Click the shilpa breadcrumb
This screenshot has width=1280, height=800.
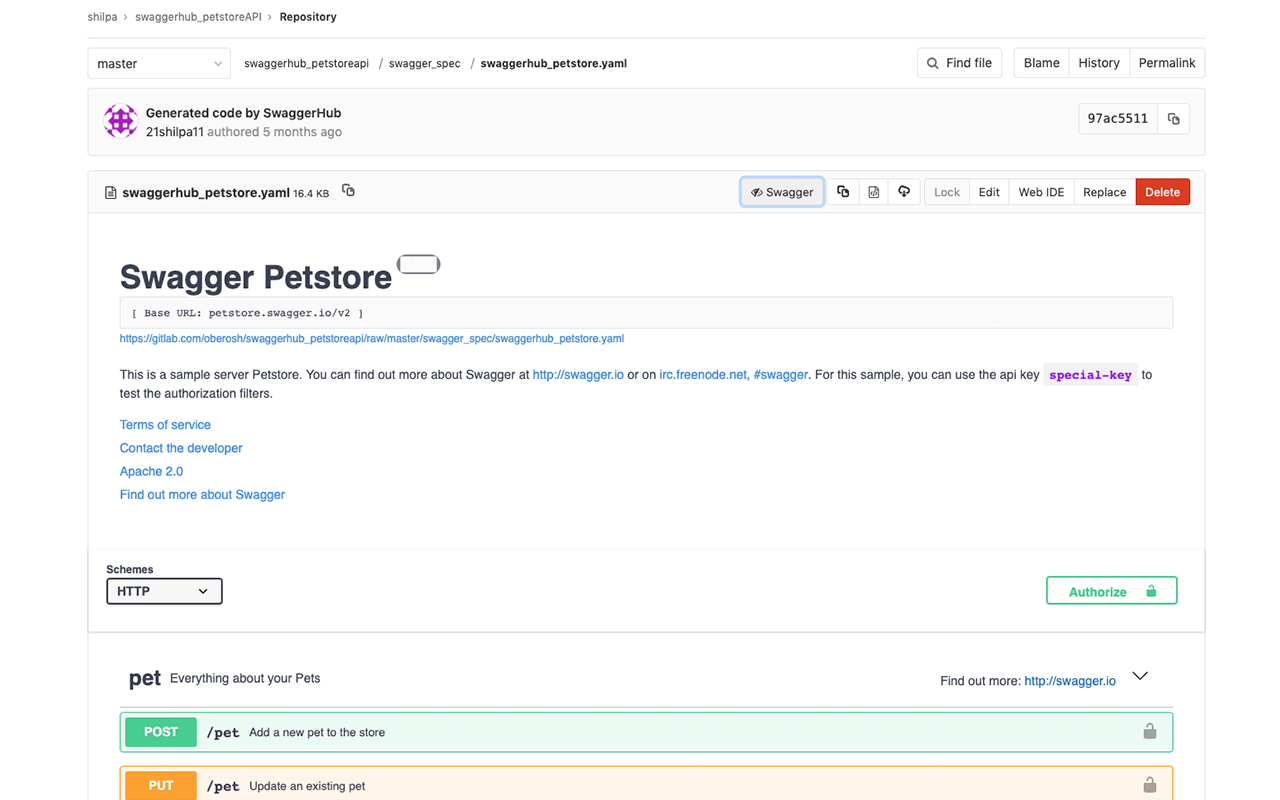click(x=103, y=17)
